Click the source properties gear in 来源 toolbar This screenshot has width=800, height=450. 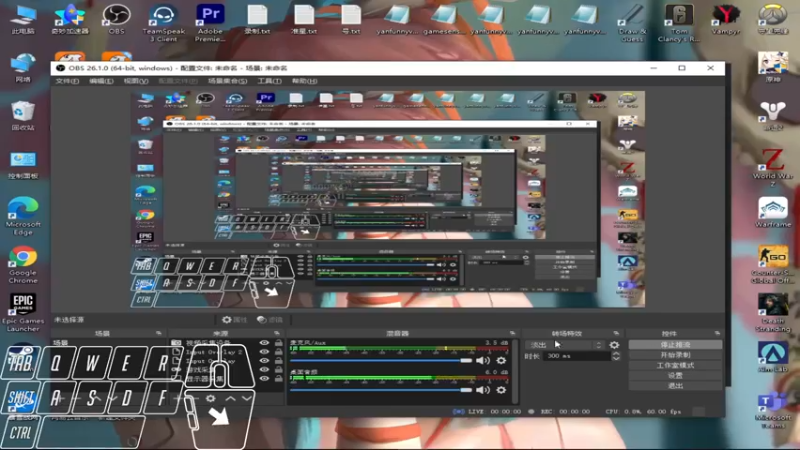point(210,398)
